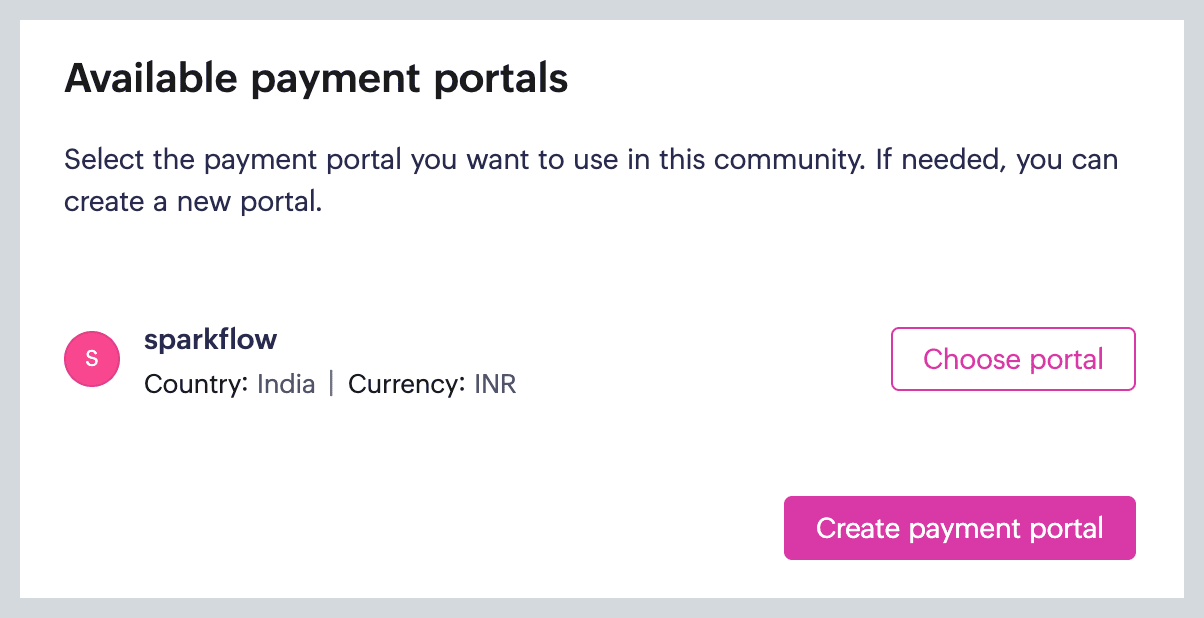
Task: Click the separator between India and Currency
Action: click(331, 384)
